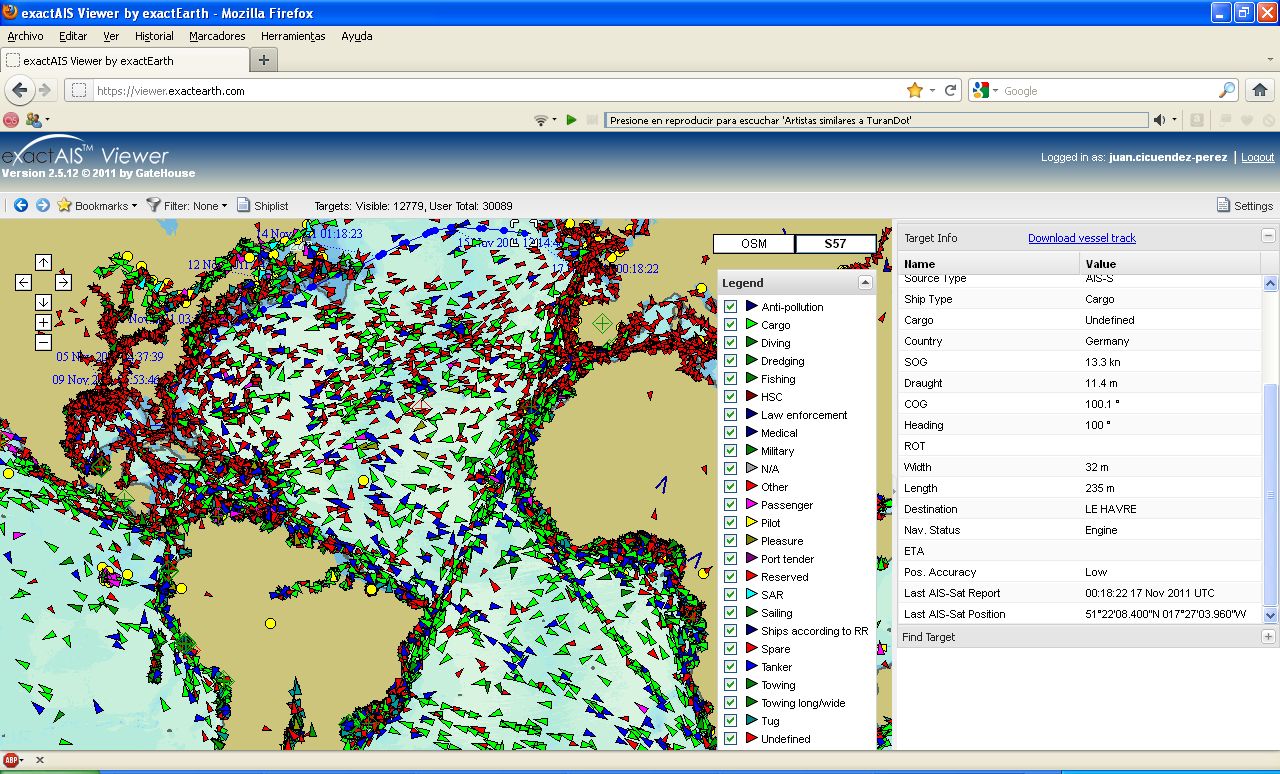Switch the map layer to OSM
The width and height of the screenshot is (1280, 774).
753,244
